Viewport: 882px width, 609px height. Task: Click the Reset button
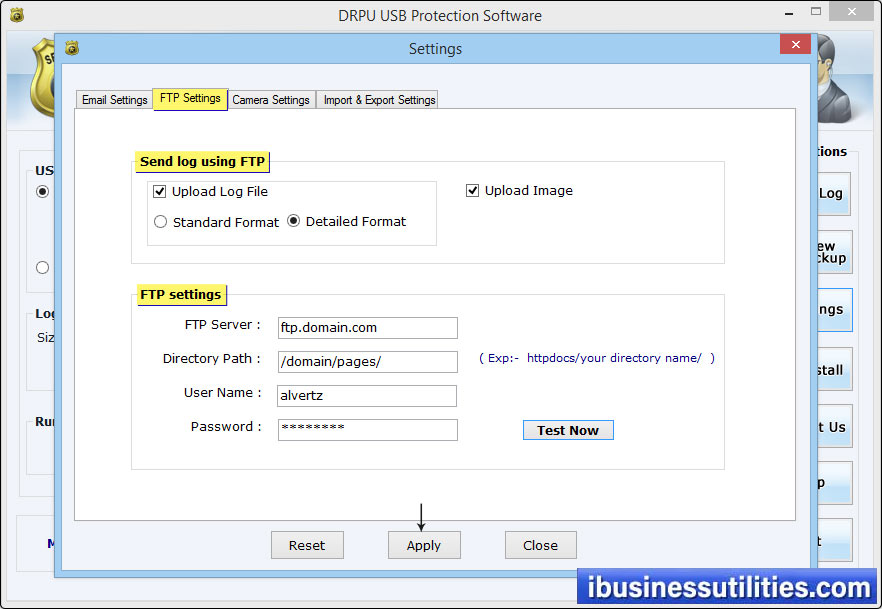(x=307, y=545)
